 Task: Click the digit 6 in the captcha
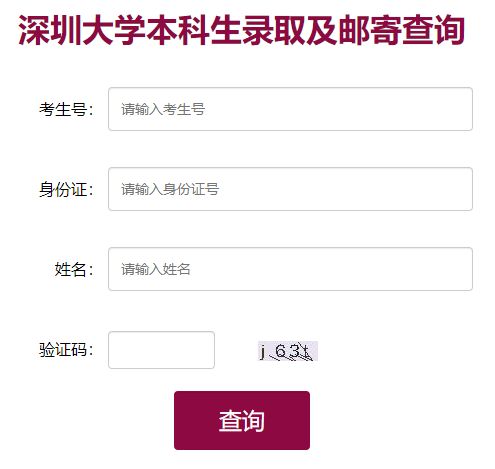[281, 351]
